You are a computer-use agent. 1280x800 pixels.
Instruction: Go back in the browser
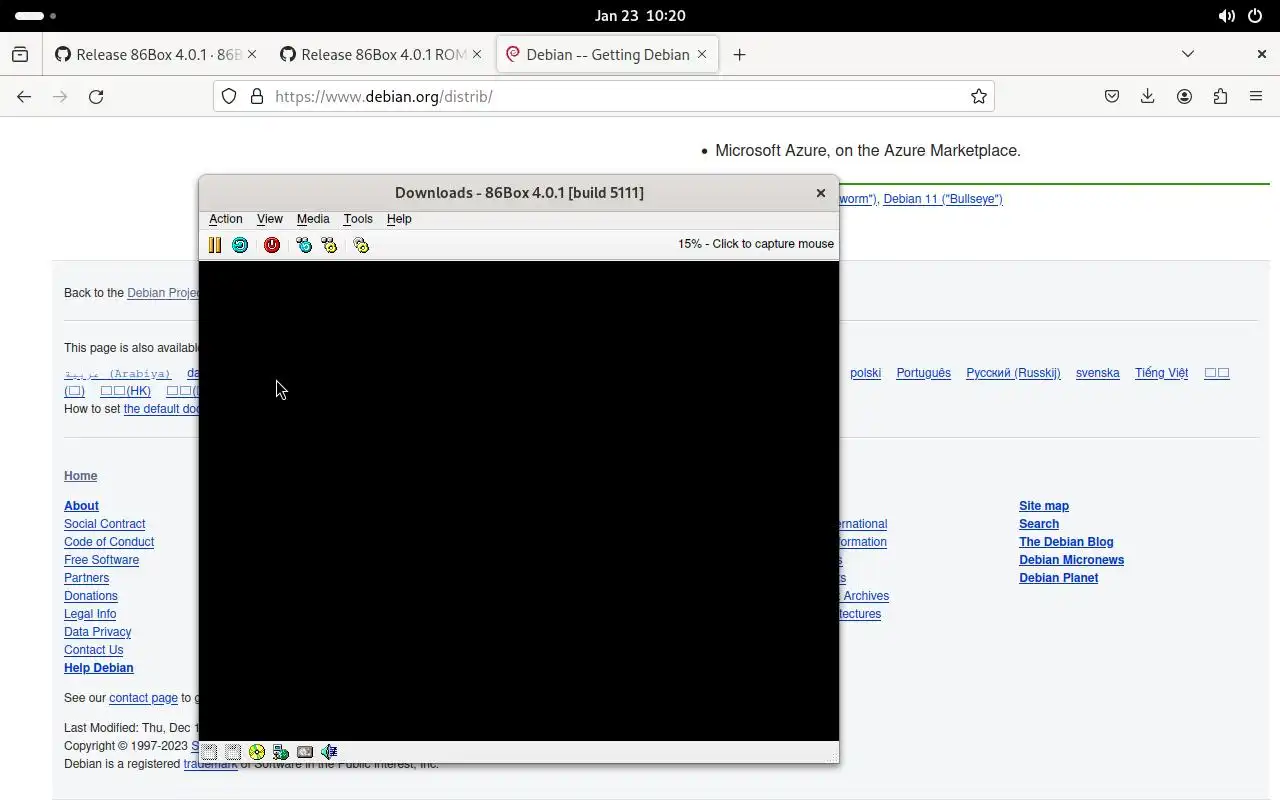(24, 96)
